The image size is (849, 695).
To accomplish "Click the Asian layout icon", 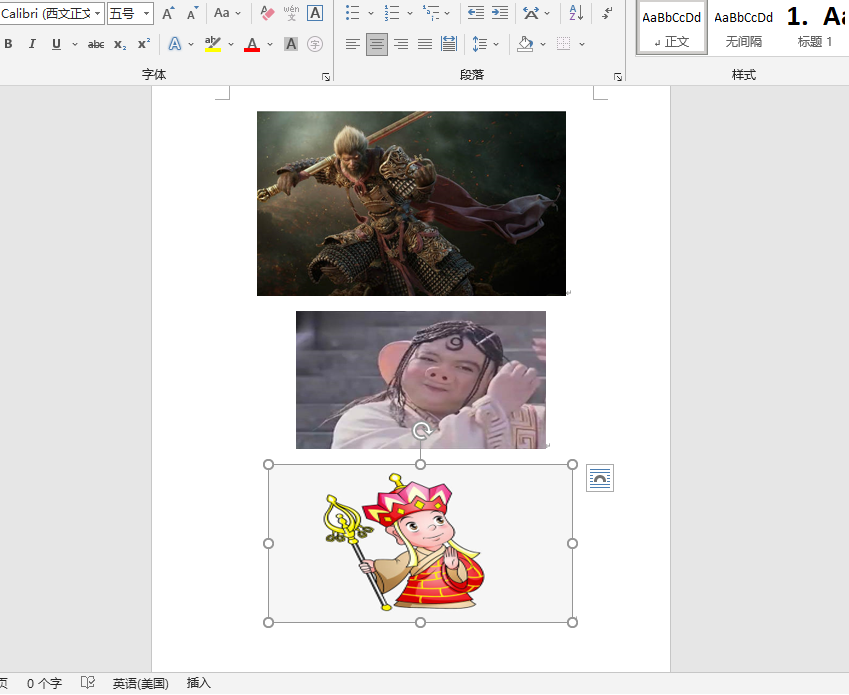I will click(531, 13).
